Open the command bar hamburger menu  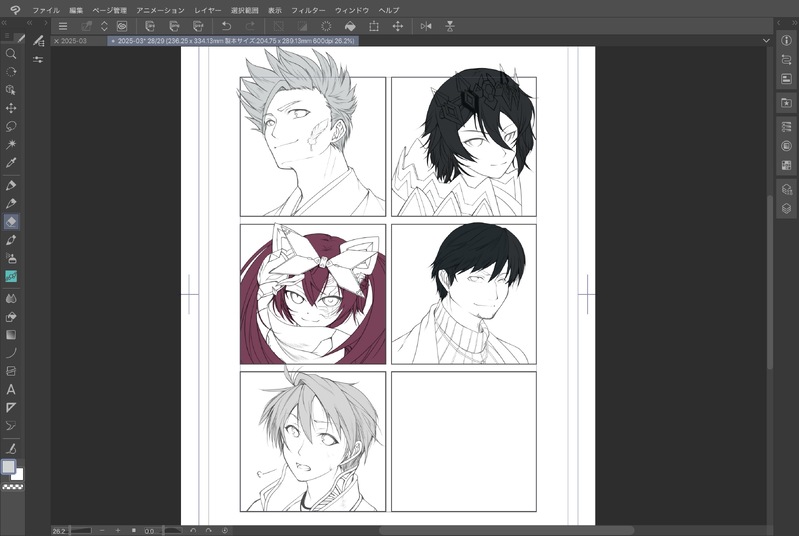(63, 26)
